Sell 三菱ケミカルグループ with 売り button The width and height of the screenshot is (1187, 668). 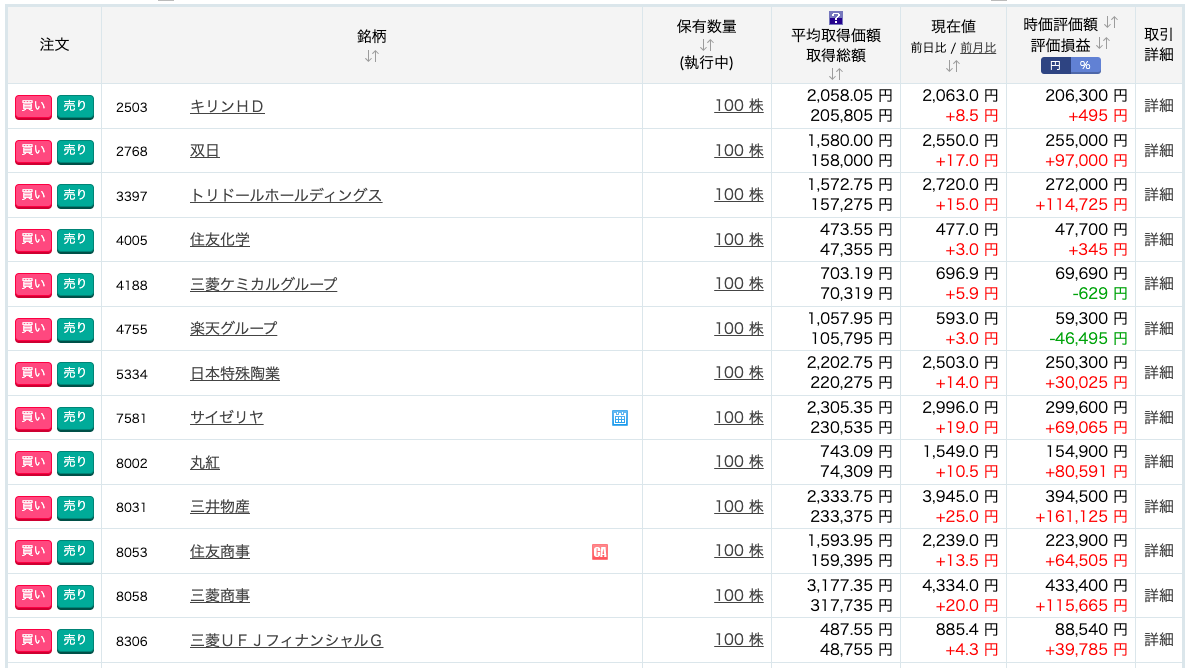click(x=75, y=284)
